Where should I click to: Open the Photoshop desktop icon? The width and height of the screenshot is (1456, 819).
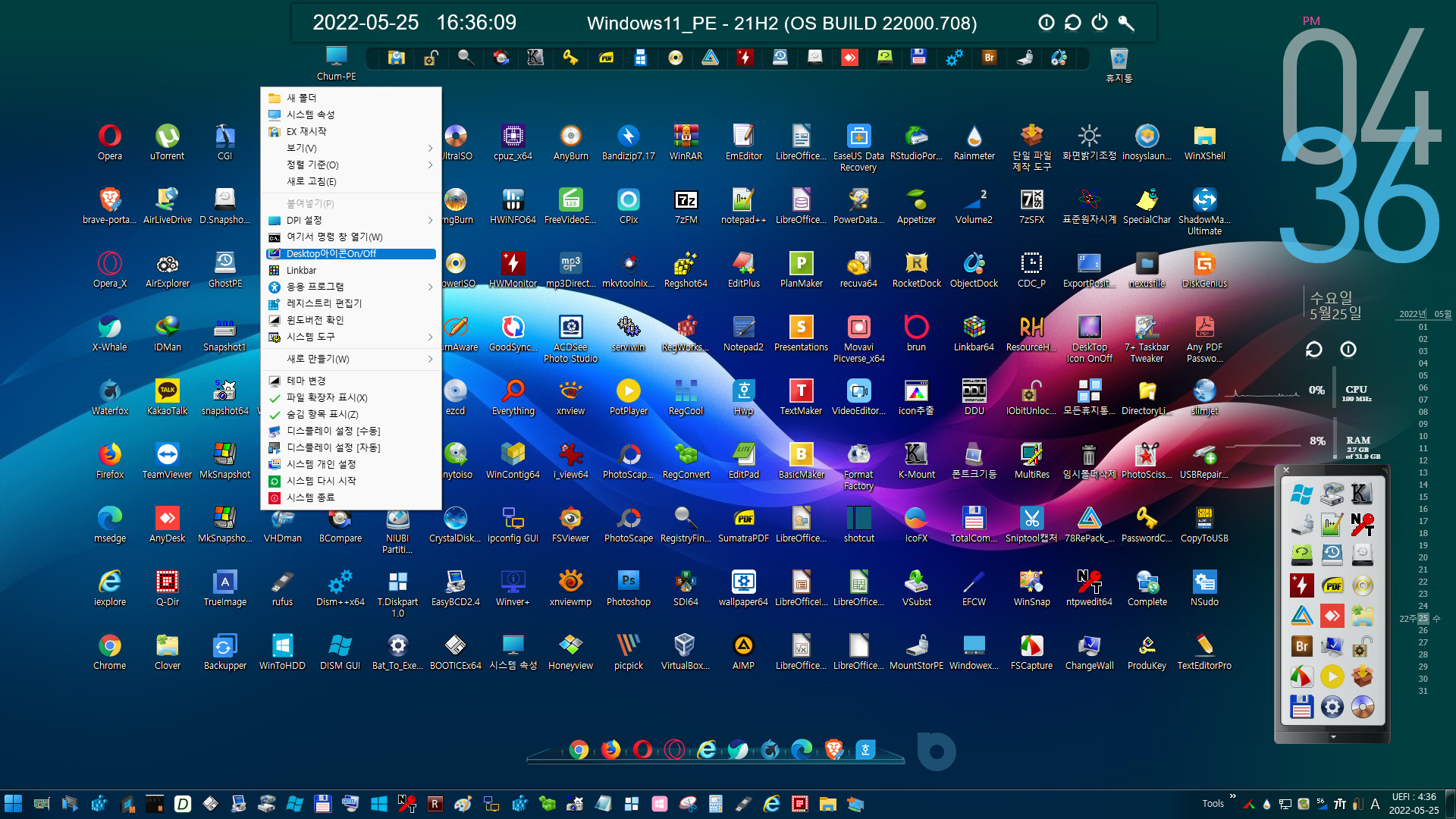tap(629, 588)
